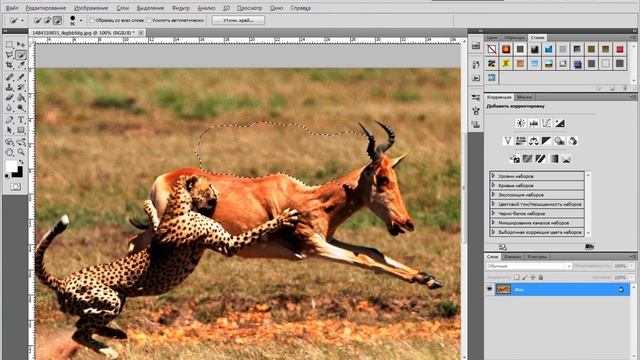This screenshot has width=640, height=360.
Task: Swap foreground and background colors
Action: click(21, 162)
